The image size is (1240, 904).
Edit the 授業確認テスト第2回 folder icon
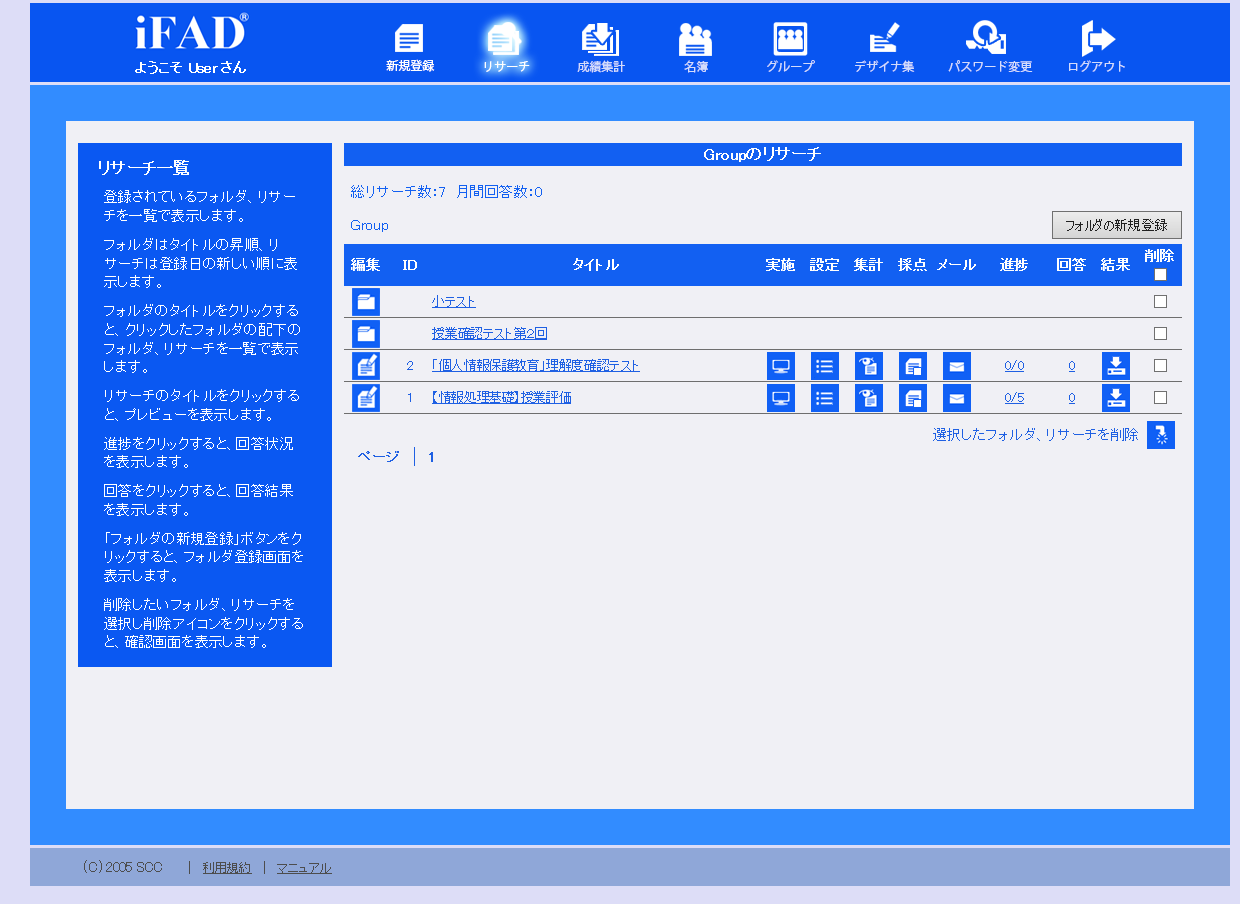click(366, 334)
